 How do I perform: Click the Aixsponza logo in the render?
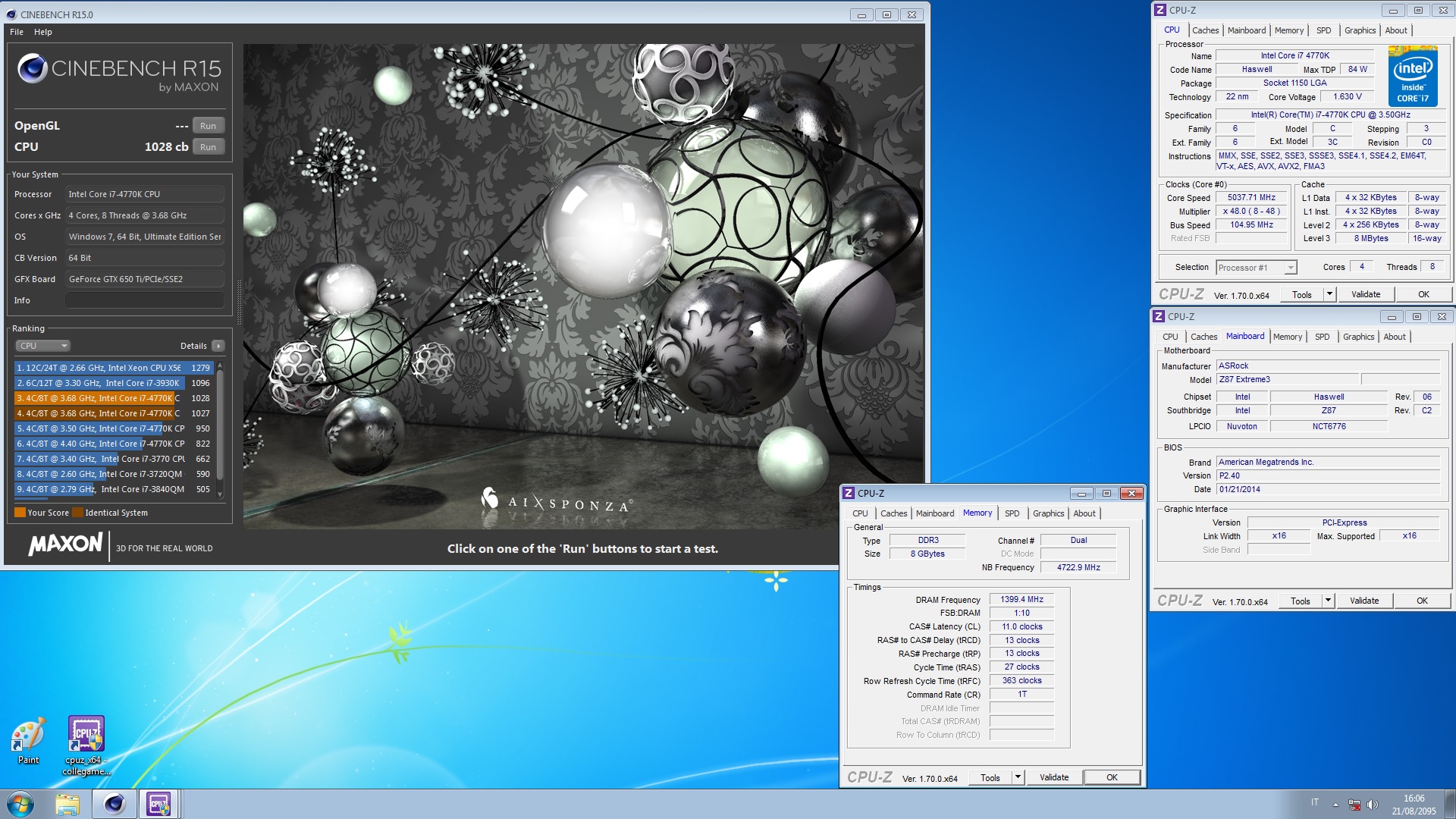556,500
